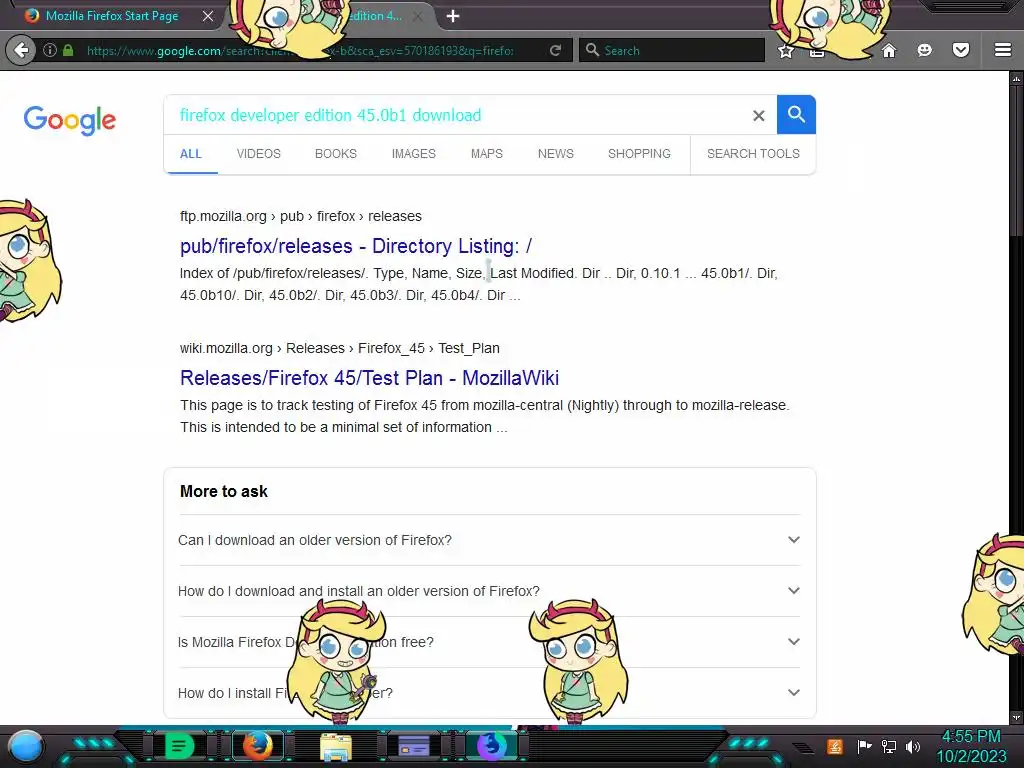Click the wiki.mozilla.org breadcrumb path
Viewport: 1024px width, 768px height.
[x=340, y=348]
